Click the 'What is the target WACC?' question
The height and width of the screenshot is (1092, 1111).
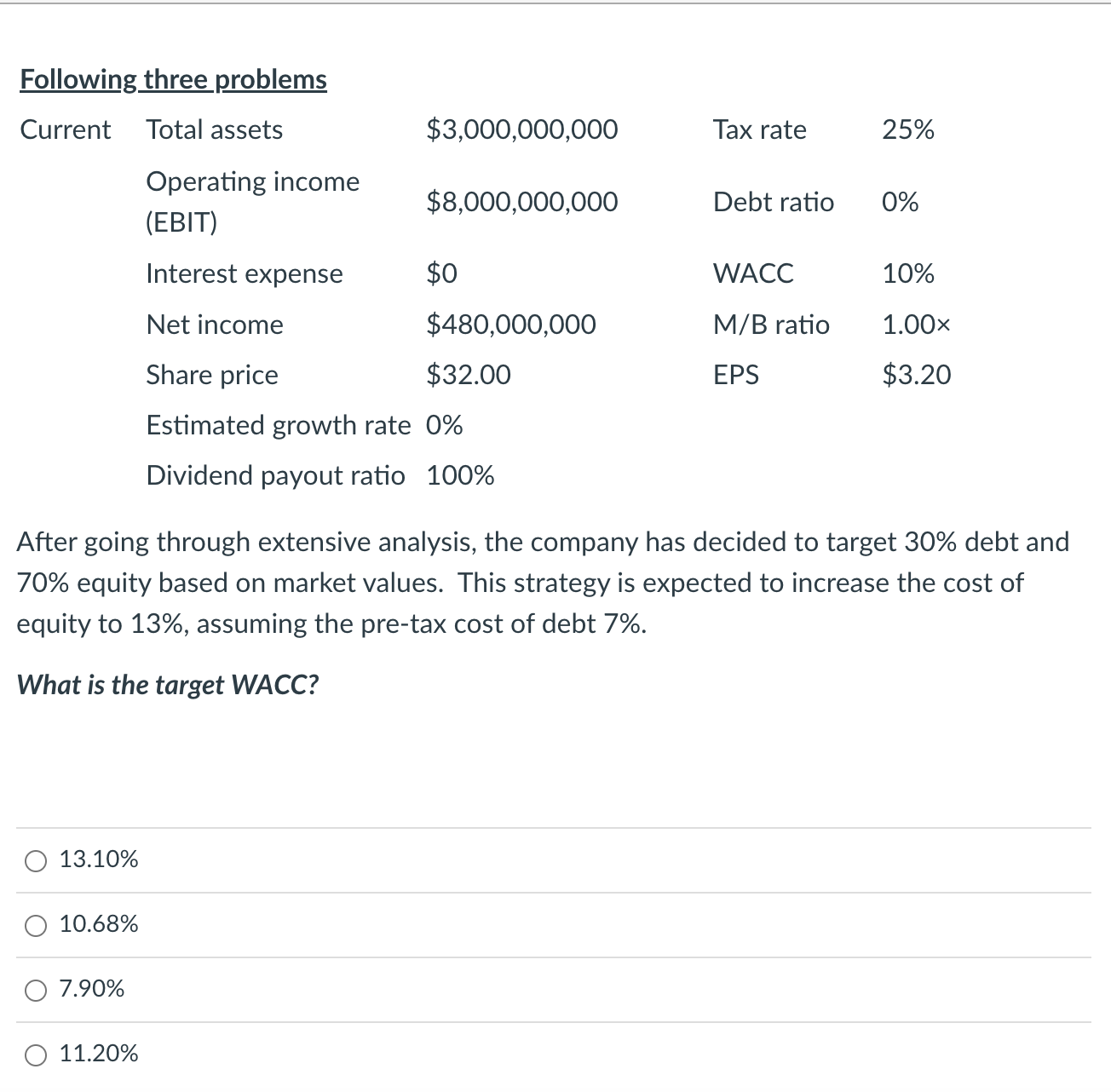[x=169, y=685]
